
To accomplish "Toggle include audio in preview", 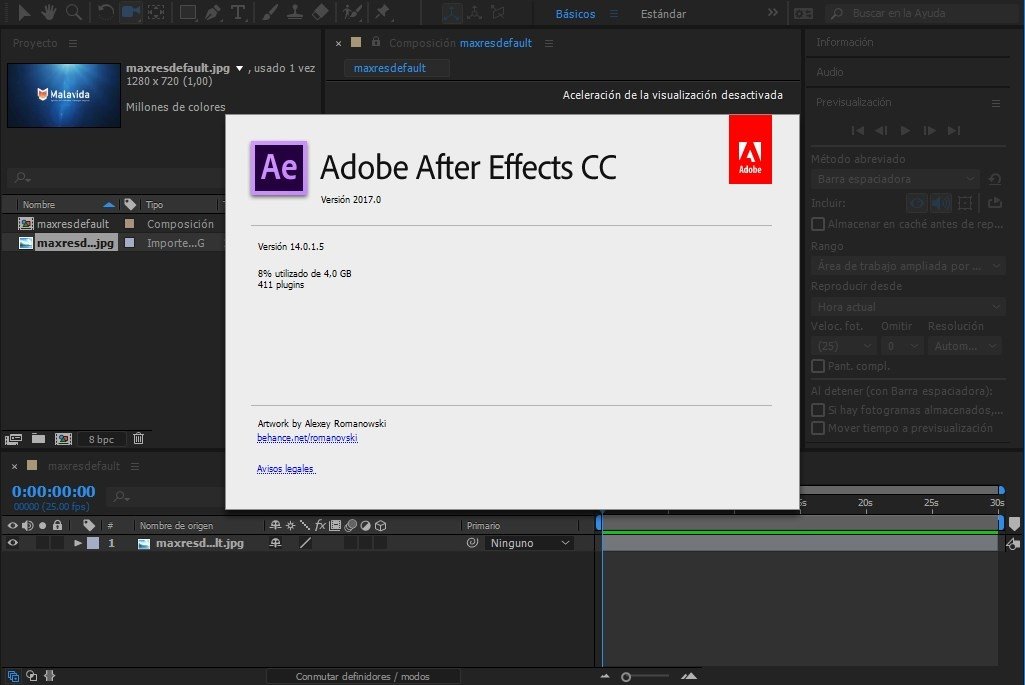I will pos(941,203).
